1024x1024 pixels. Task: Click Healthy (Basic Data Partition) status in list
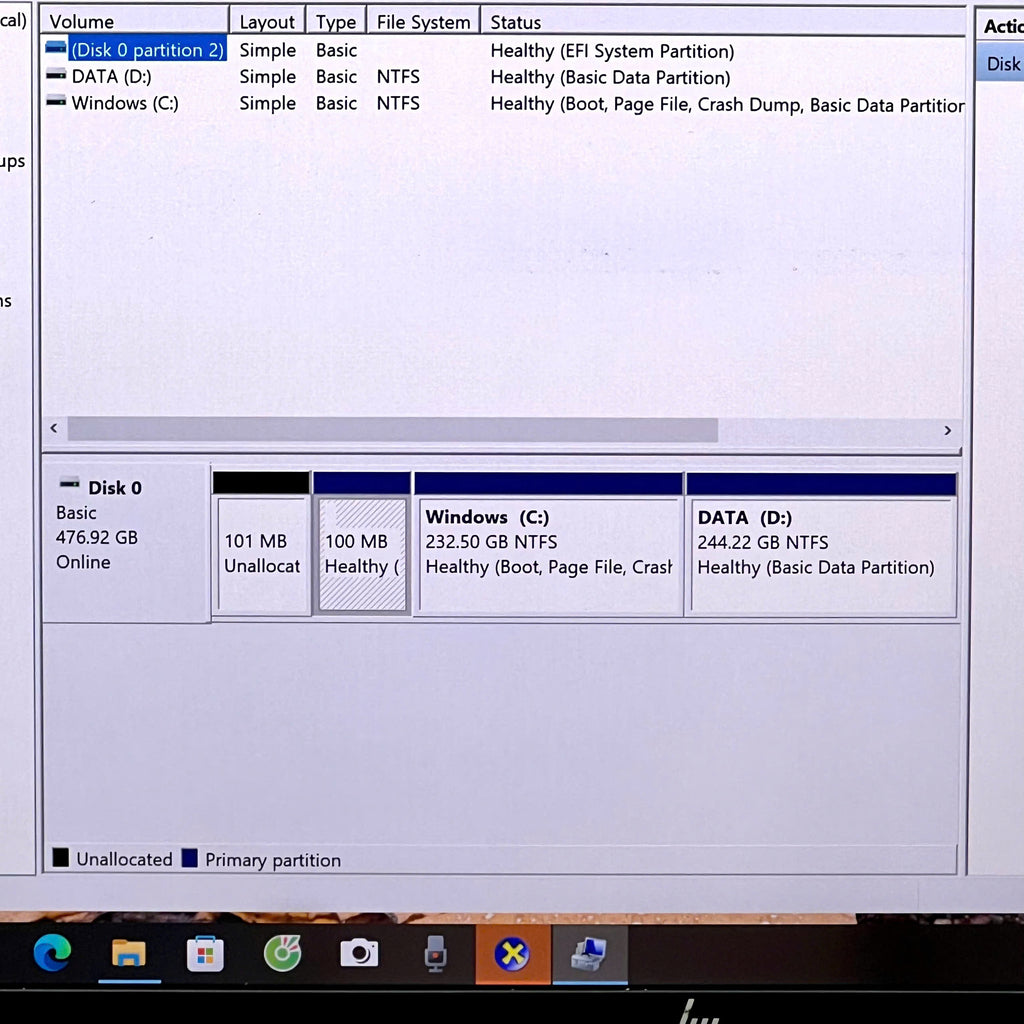(610, 78)
